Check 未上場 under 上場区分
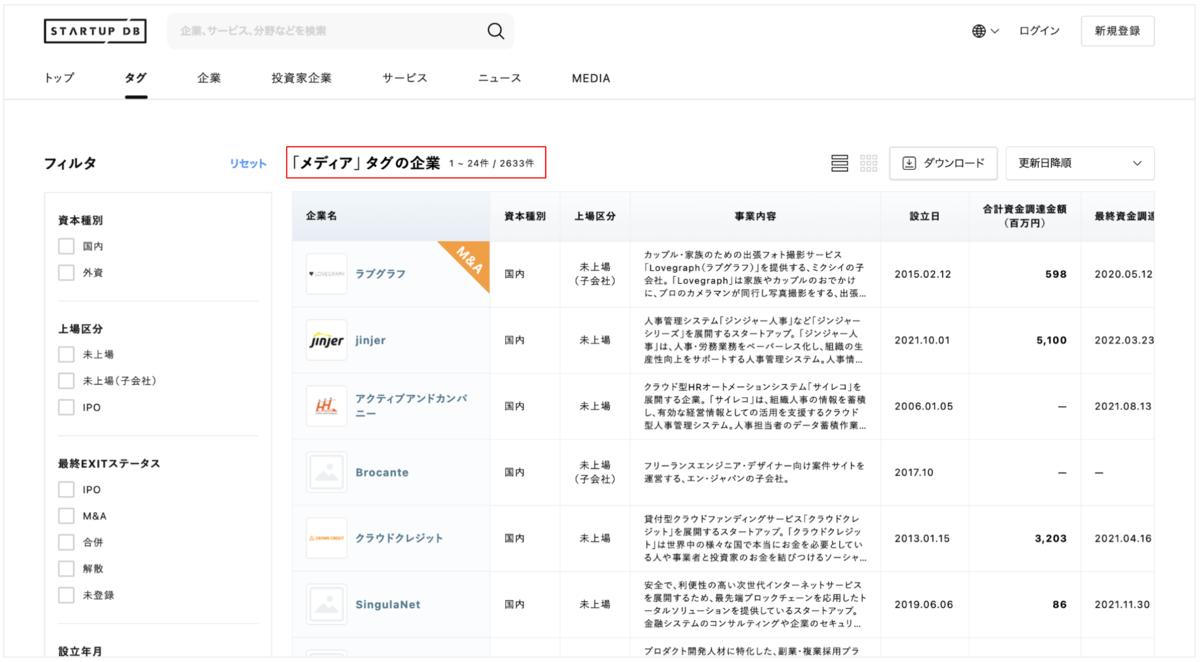Screen dimensions: 1200x662 [66, 354]
